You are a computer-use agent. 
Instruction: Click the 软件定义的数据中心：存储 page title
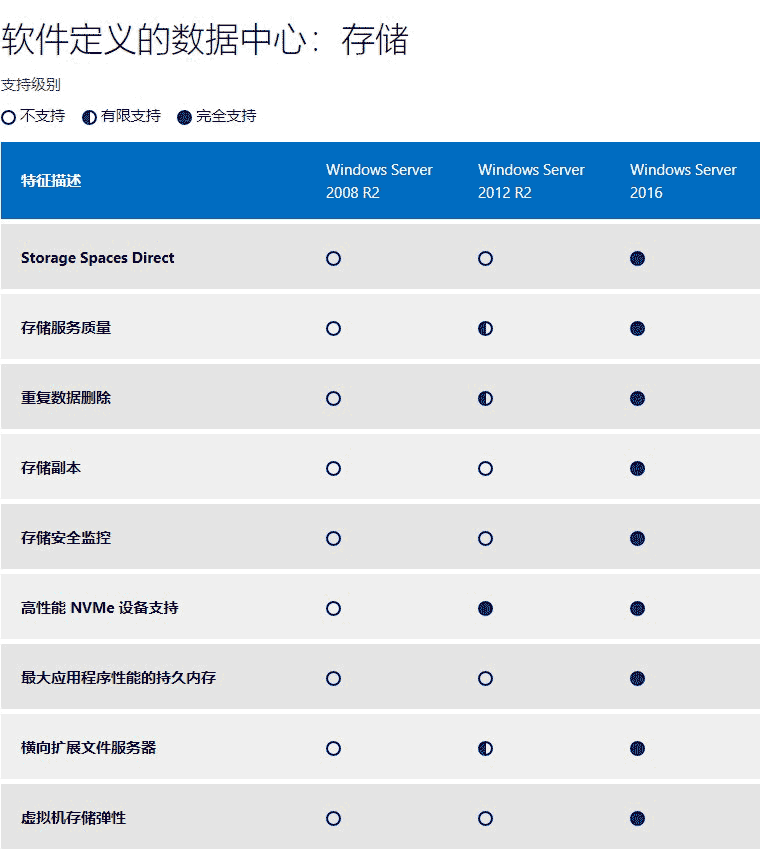(x=205, y=40)
